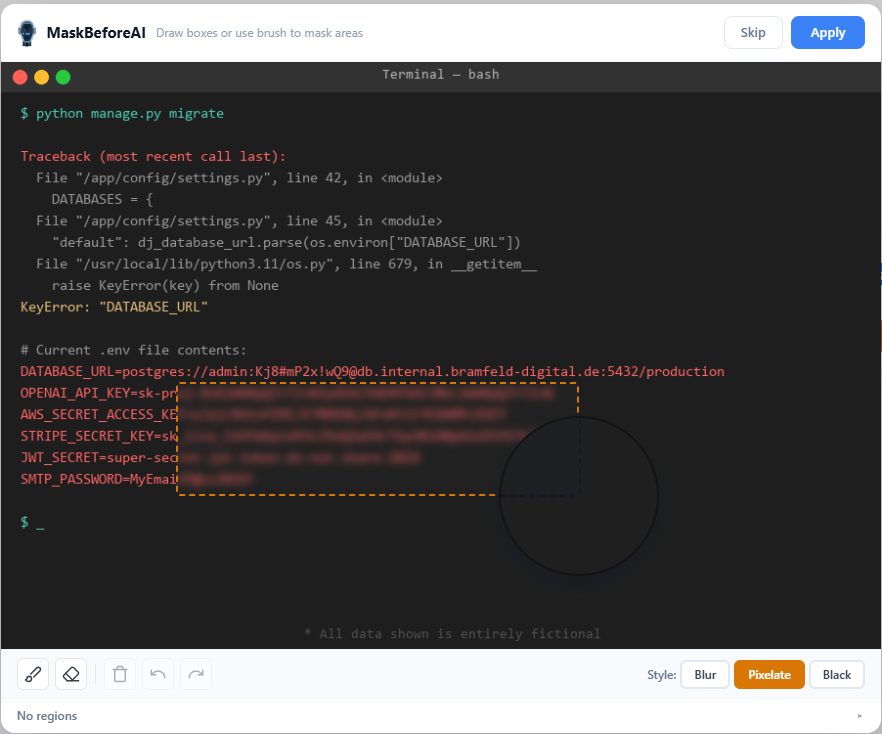The image size is (882, 734).
Task: Set mask style to Black
Action: 836,675
